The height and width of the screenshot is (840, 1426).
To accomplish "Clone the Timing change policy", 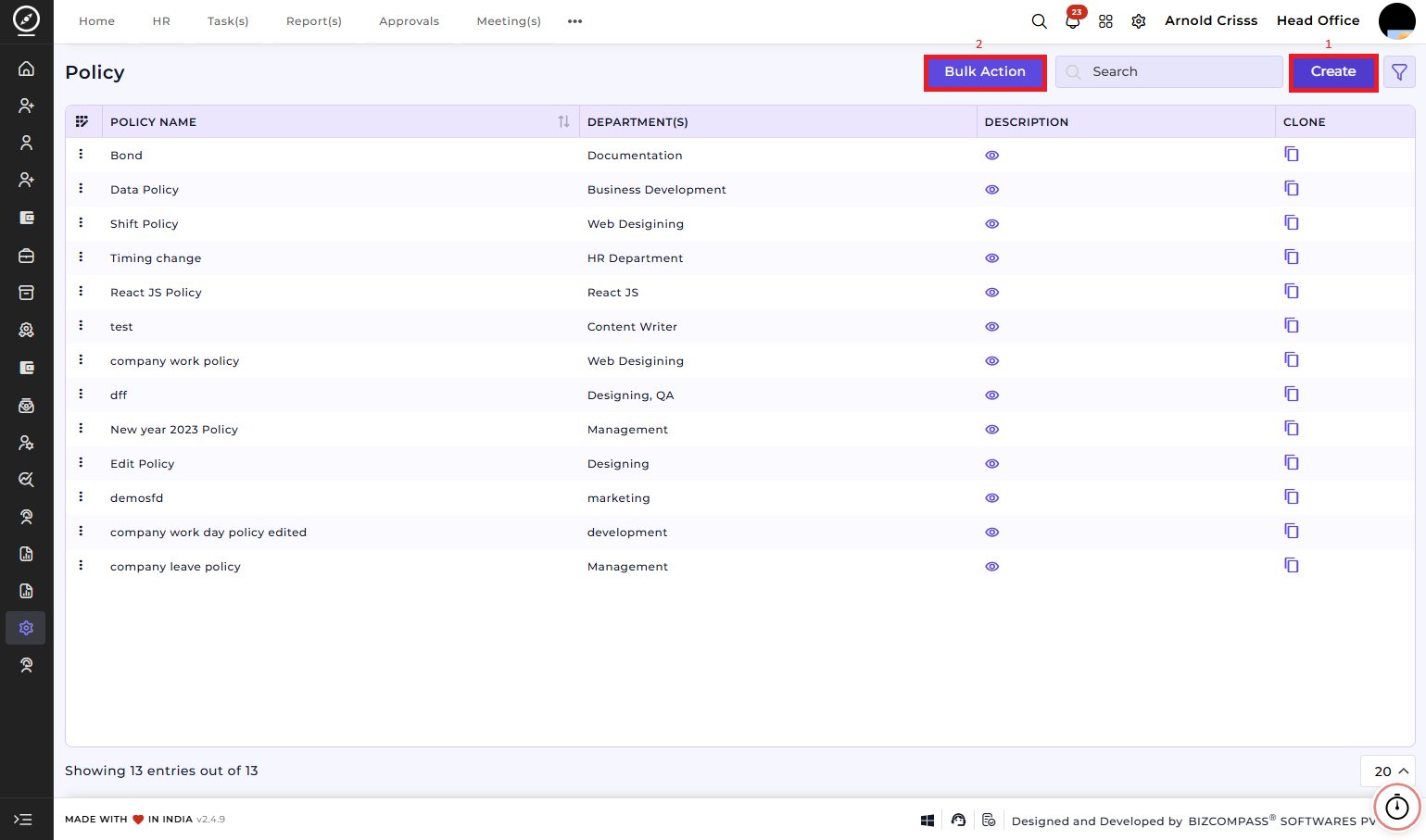I will 1292,257.
